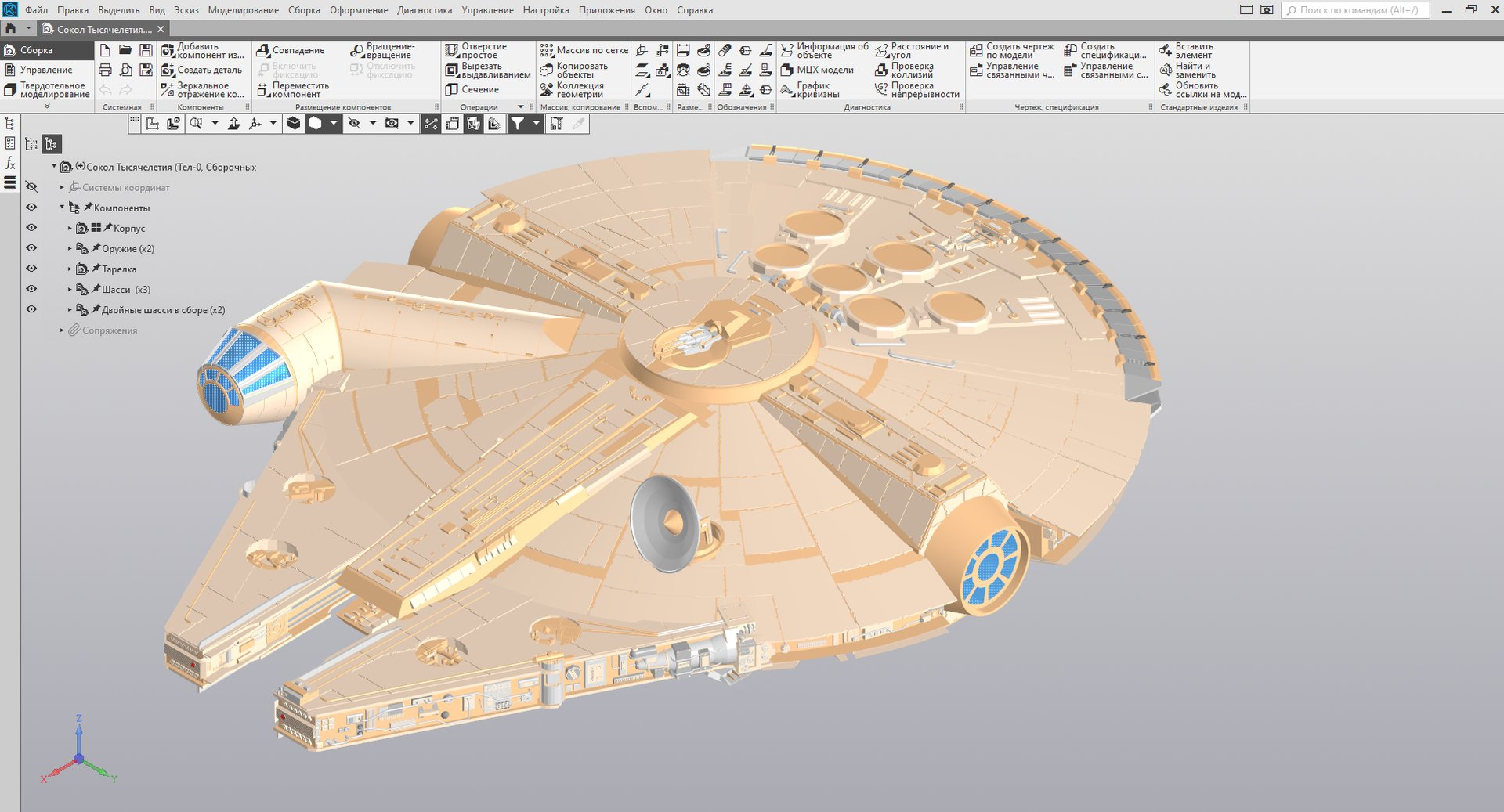Open the variables fx icon in left sidebar
The height and width of the screenshot is (812, 1504).
coord(9,163)
